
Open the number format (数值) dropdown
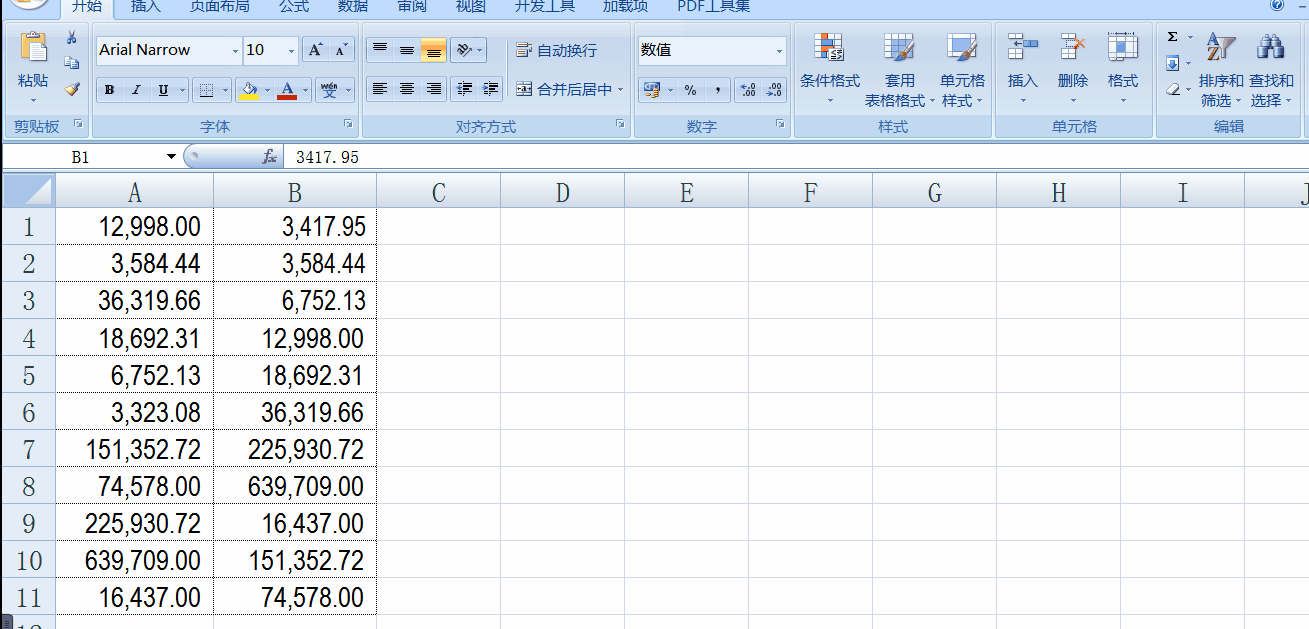[x=779, y=50]
